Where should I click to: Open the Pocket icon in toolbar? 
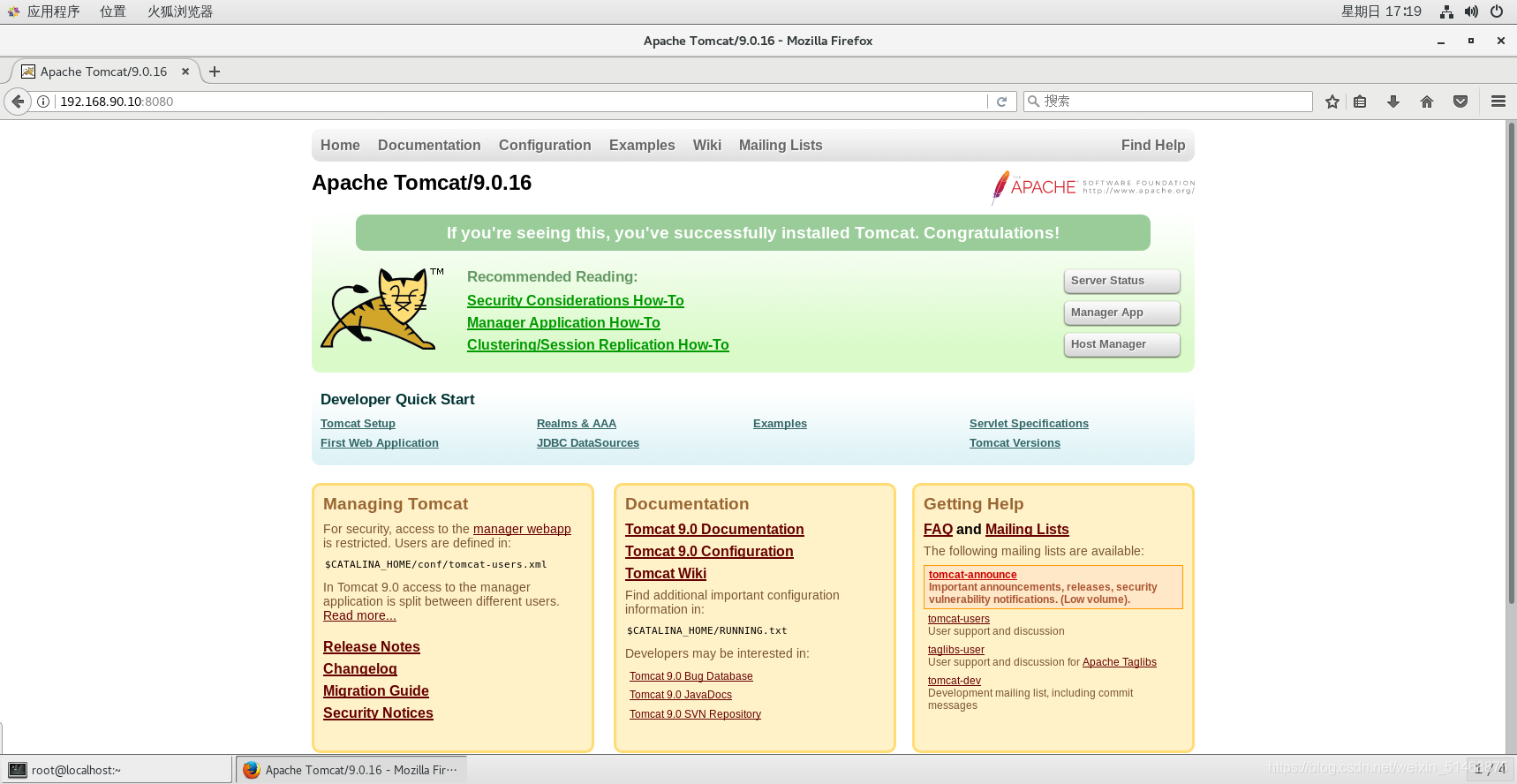tap(1460, 102)
